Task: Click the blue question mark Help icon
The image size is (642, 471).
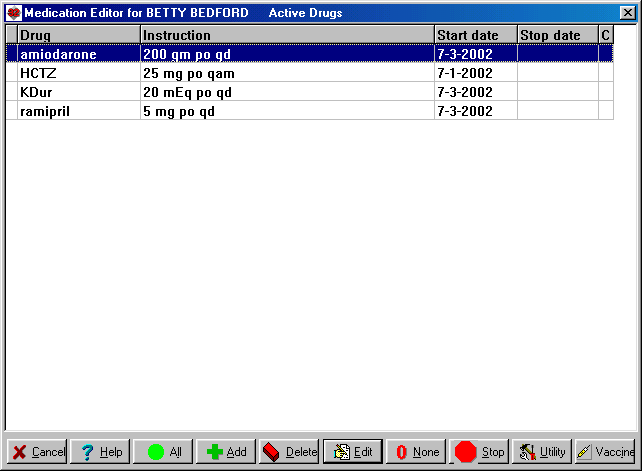Action: tap(87, 452)
